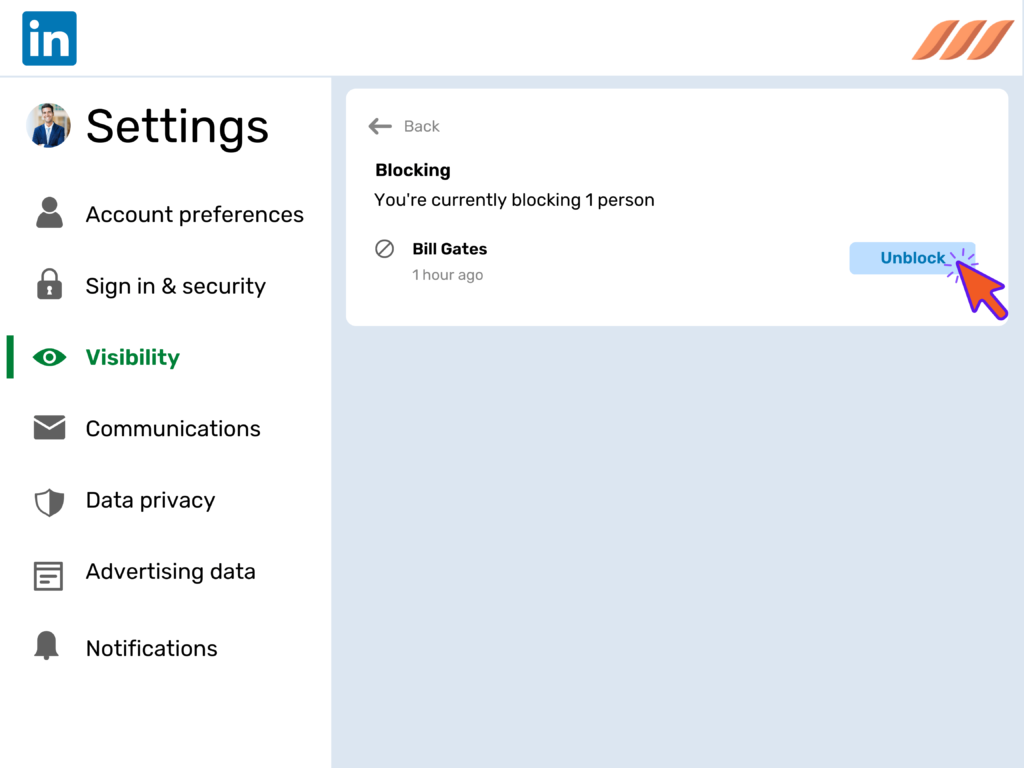This screenshot has height=768, width=1024.
Task: Open Advertising data label in sidebar
Action: (x=170, y=571)
